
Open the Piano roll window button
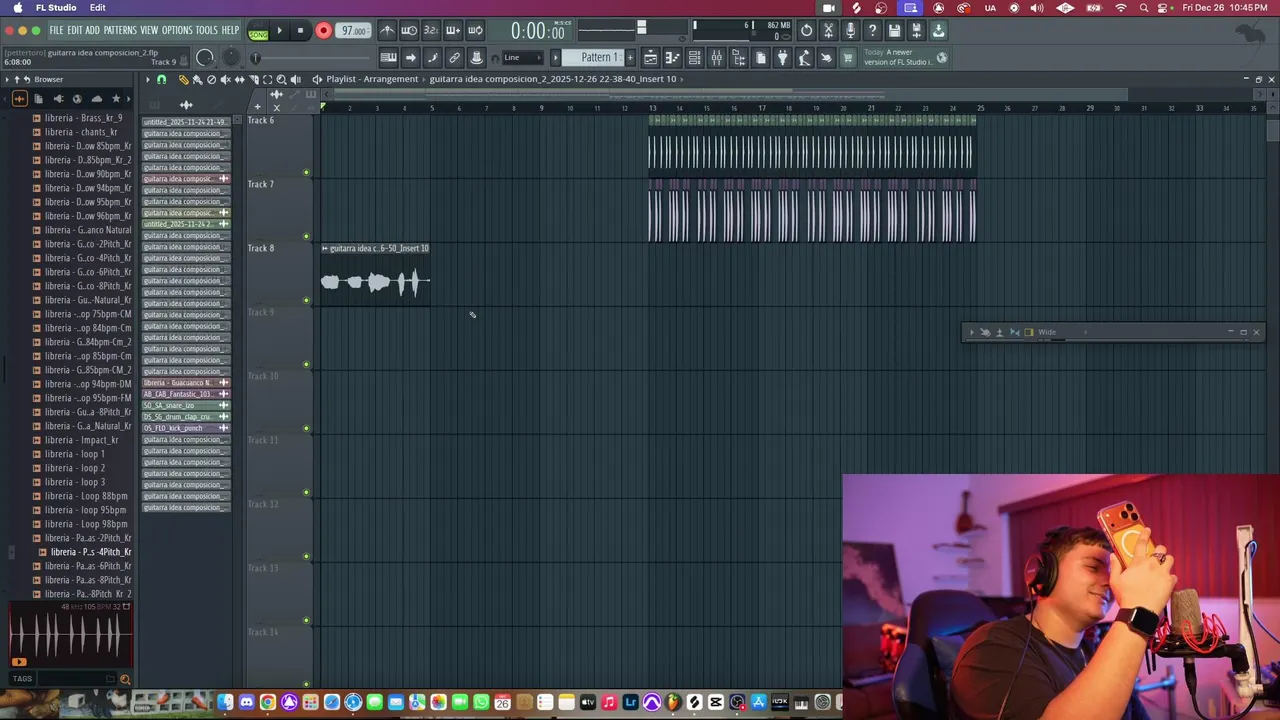pyautogui.click(x=672, y=58)
